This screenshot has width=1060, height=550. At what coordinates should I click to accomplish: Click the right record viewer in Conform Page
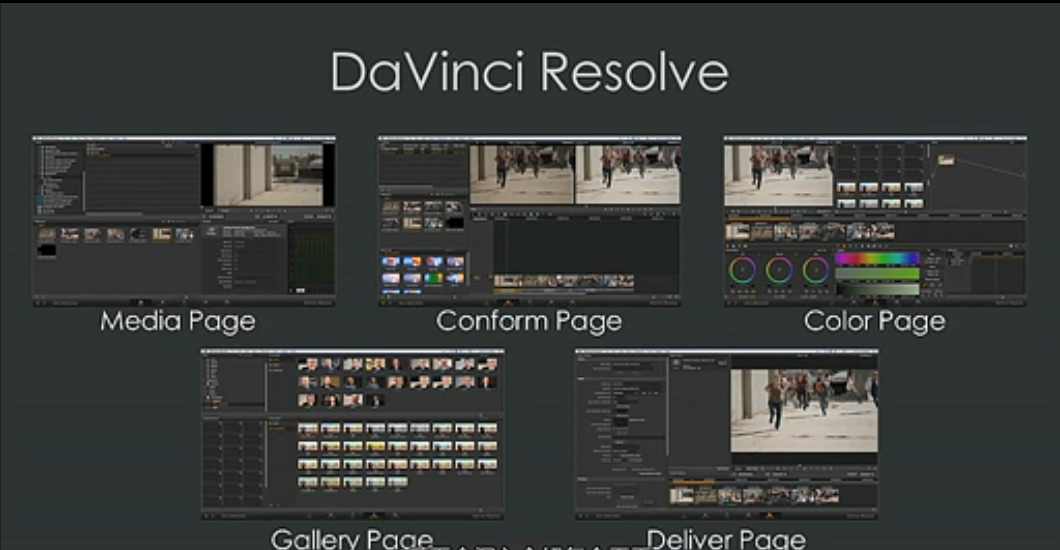tap(627, 175)
